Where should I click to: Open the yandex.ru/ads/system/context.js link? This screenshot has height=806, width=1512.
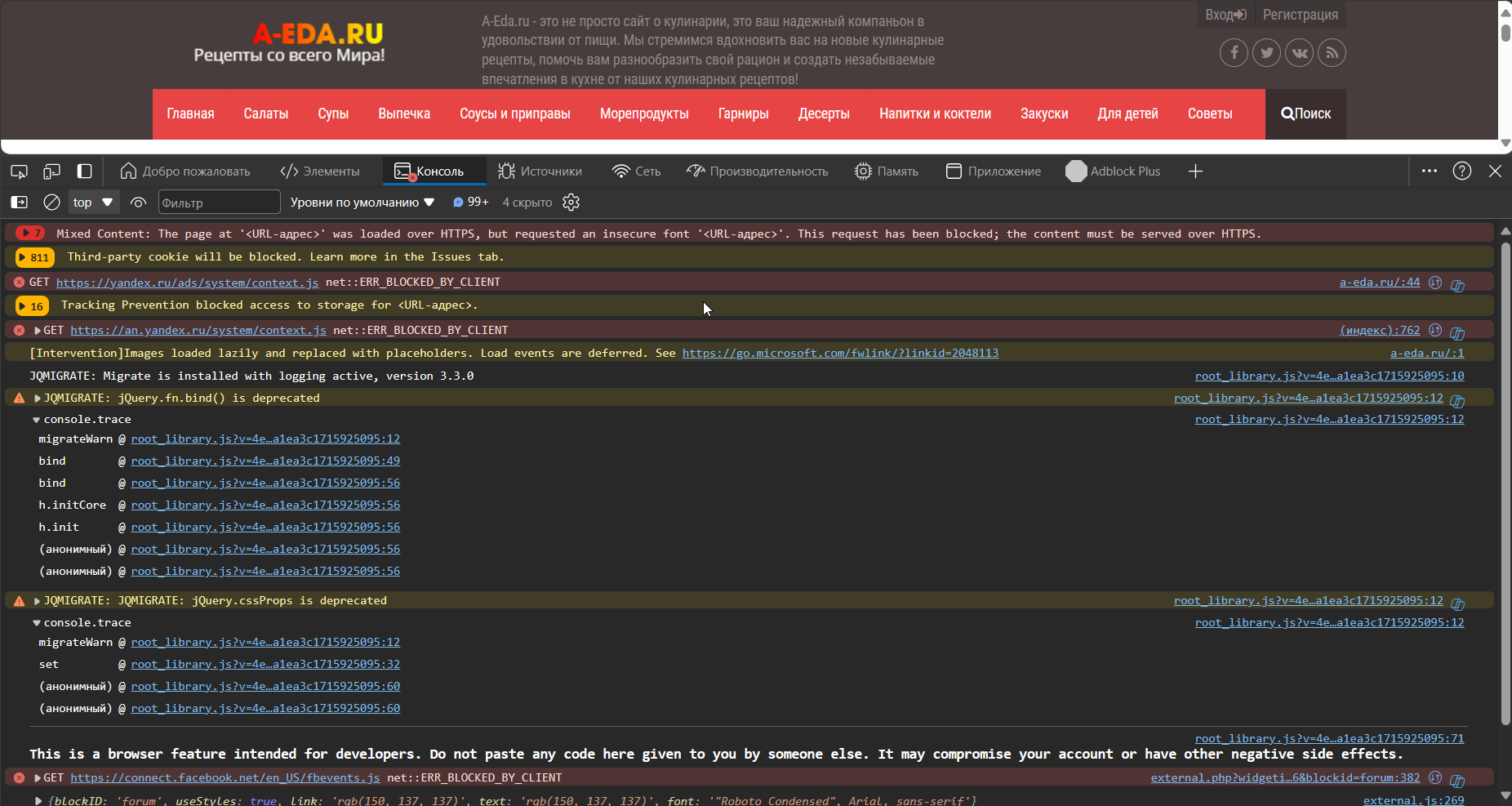[187, 283]
